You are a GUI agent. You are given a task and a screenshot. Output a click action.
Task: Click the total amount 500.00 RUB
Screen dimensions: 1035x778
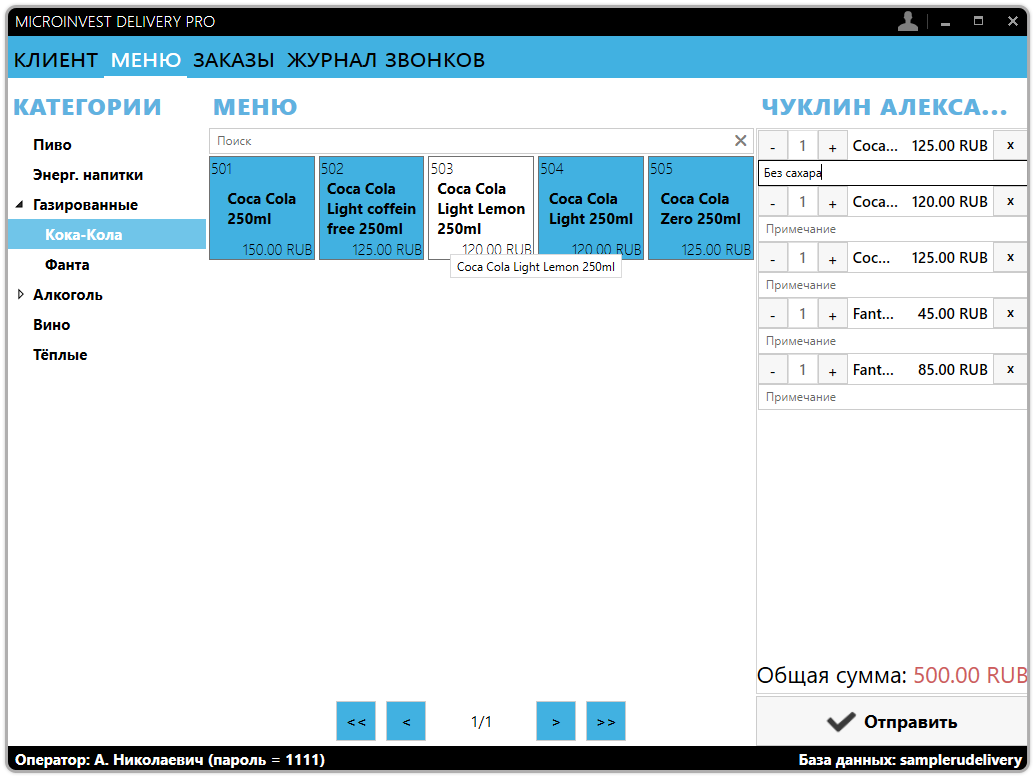click(970, 675)
